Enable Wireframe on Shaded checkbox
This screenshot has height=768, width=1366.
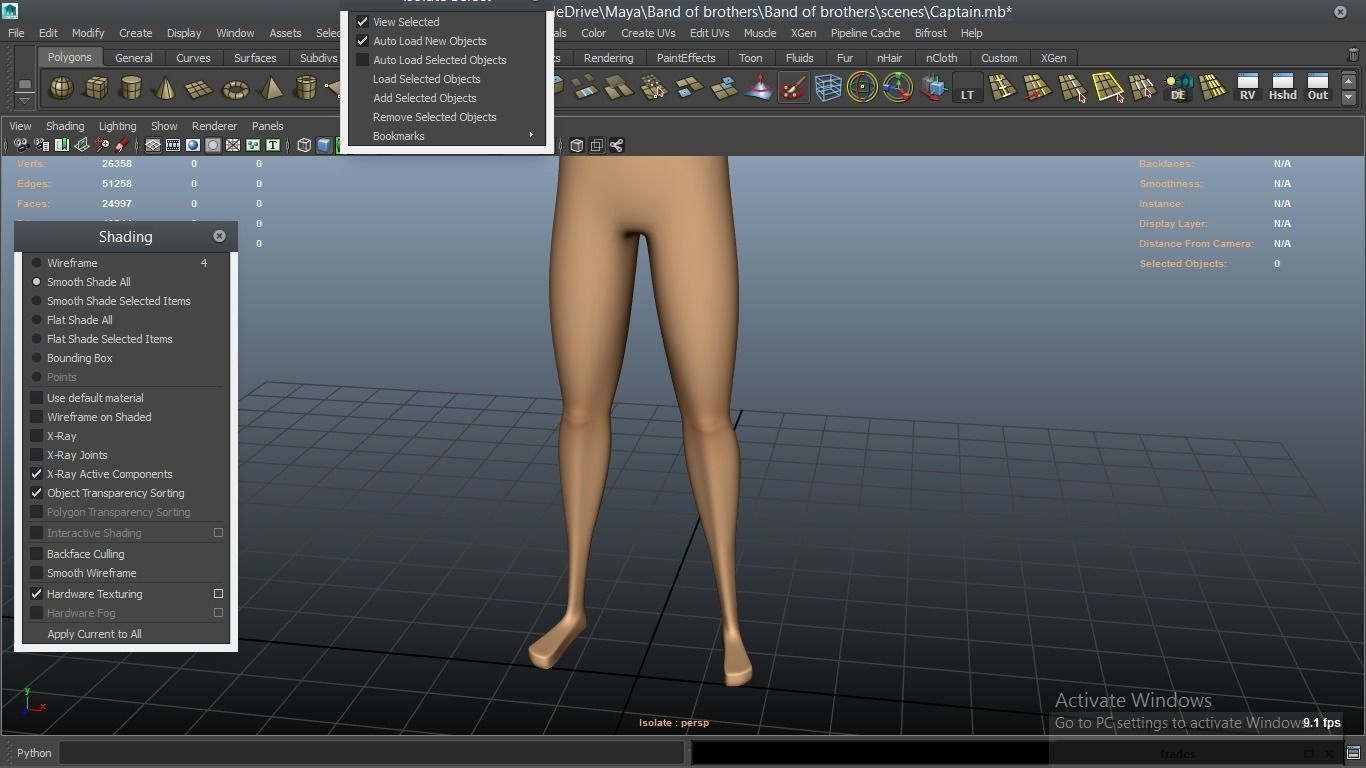[x=37, y=417]
